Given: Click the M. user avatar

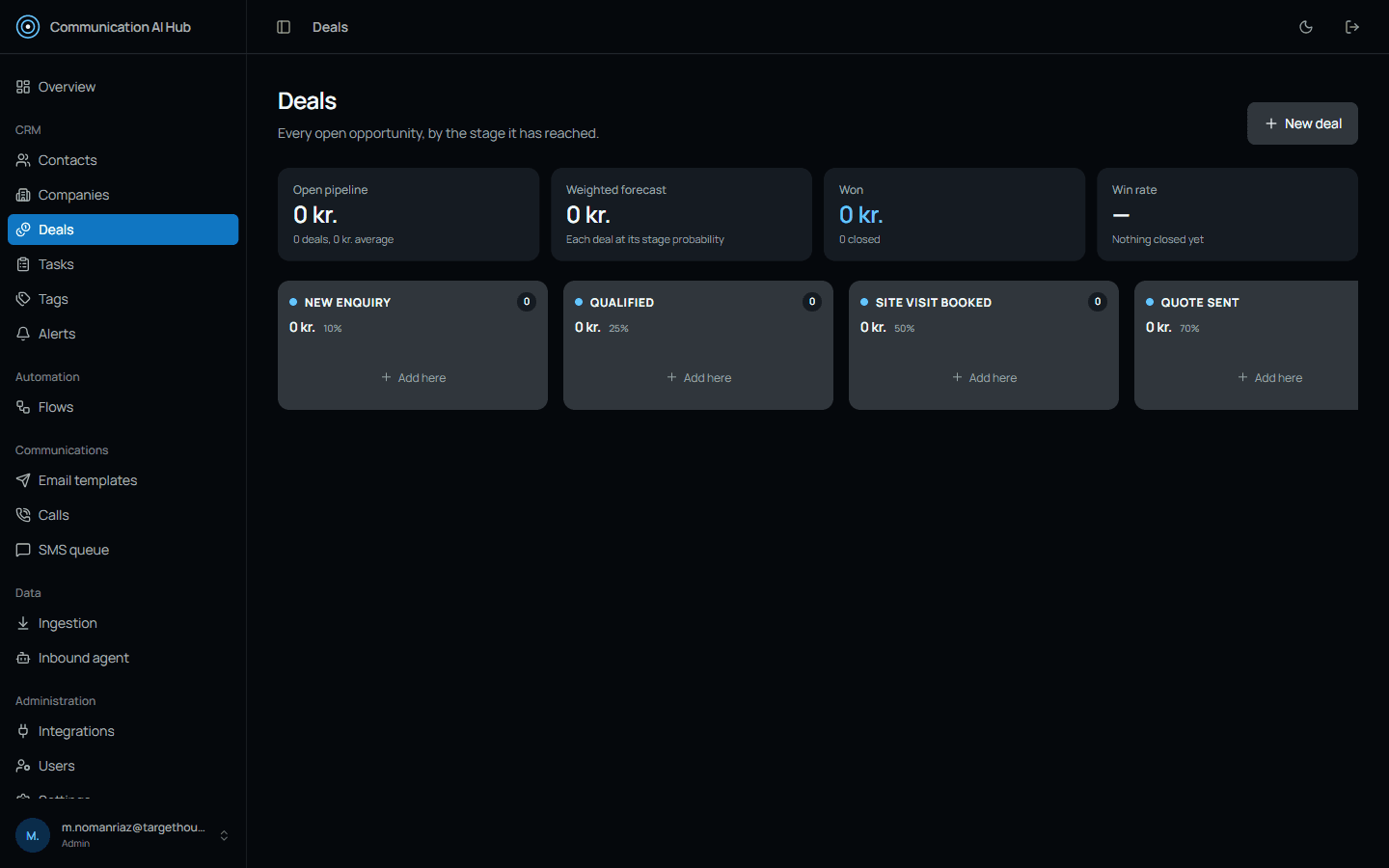Looking at the screenshot, I should point(33,835).
